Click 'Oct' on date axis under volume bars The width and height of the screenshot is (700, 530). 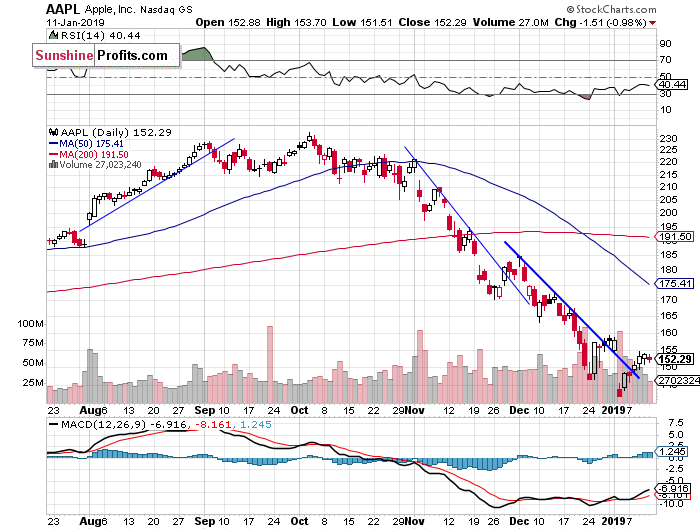(x=299, y=410)
